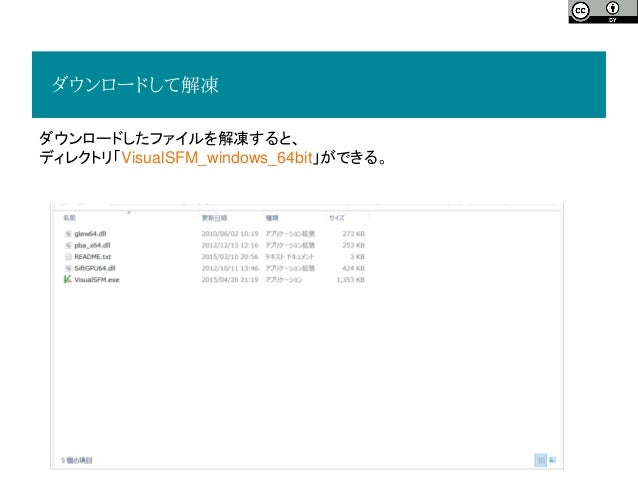Image resolution: width=638 pixels, height=479 pixels.
Task: Click the file name glew64.dll
Action: [90, 234]
